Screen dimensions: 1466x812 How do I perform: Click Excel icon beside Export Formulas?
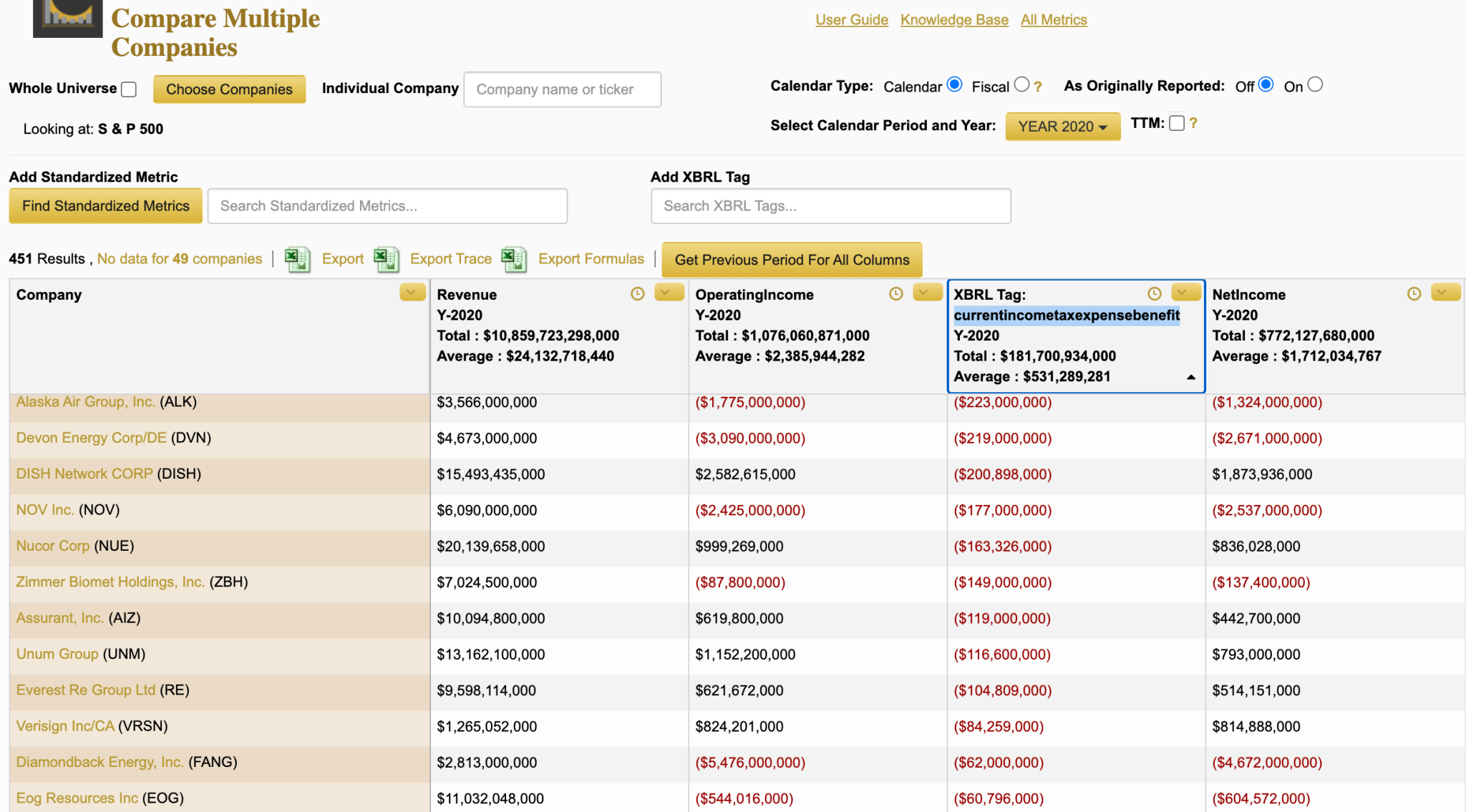[514, 259]
